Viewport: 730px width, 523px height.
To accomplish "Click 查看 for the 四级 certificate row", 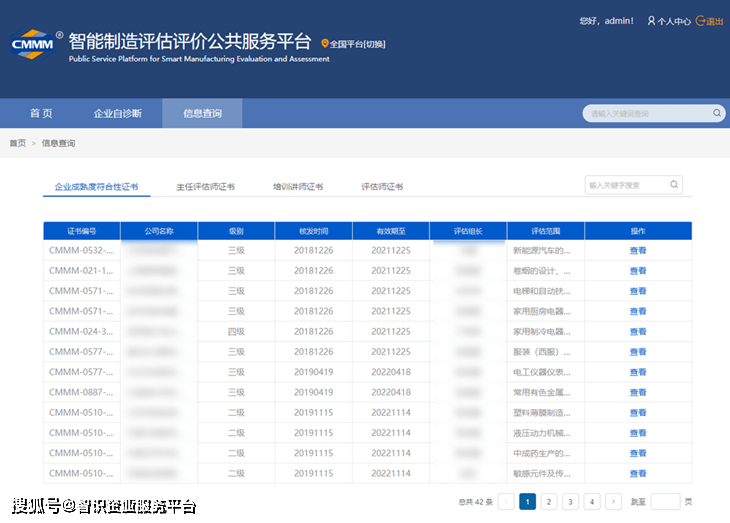I will pos(638,332).
